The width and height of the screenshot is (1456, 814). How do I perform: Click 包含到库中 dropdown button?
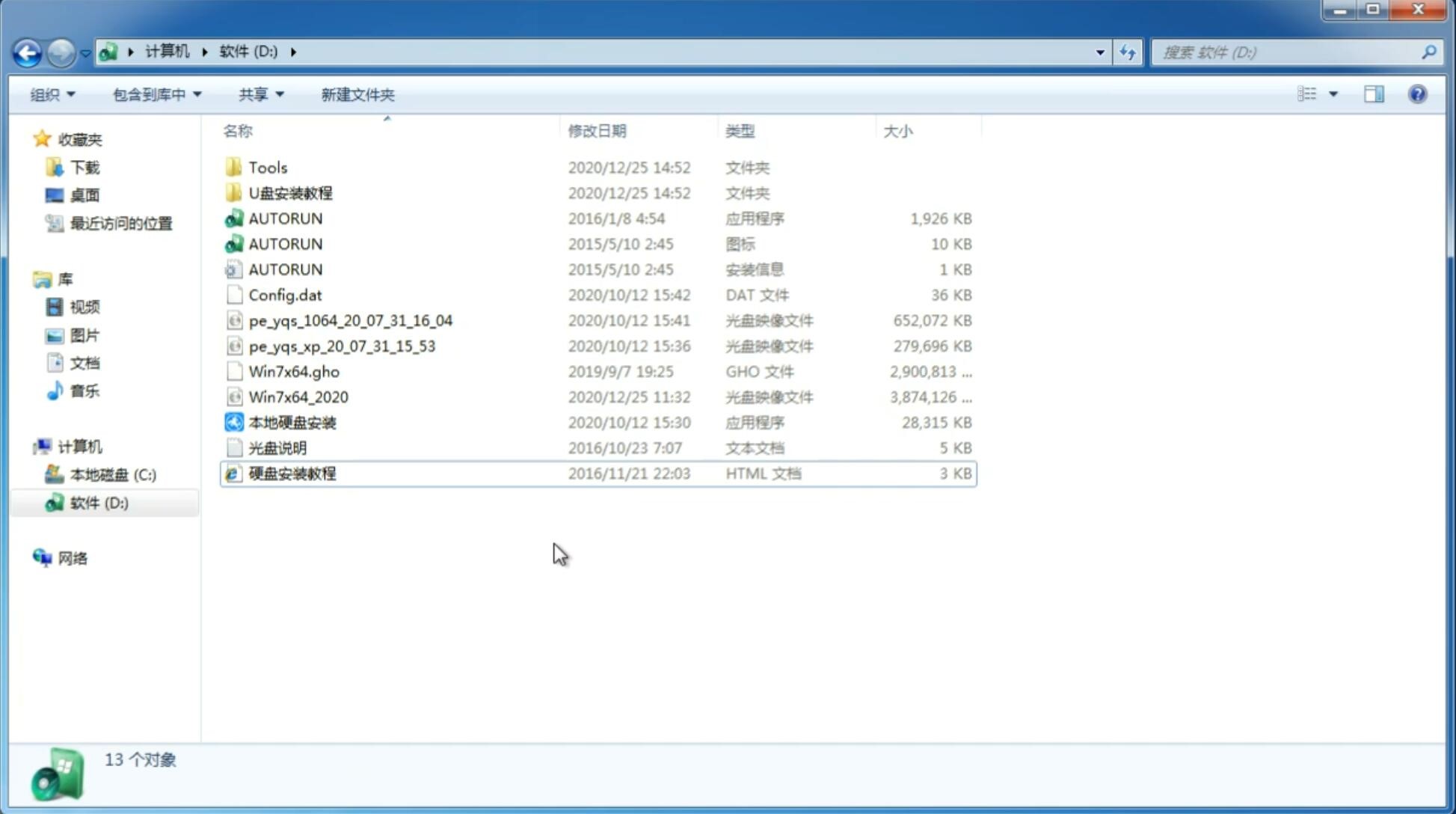[x=156, y=94]
